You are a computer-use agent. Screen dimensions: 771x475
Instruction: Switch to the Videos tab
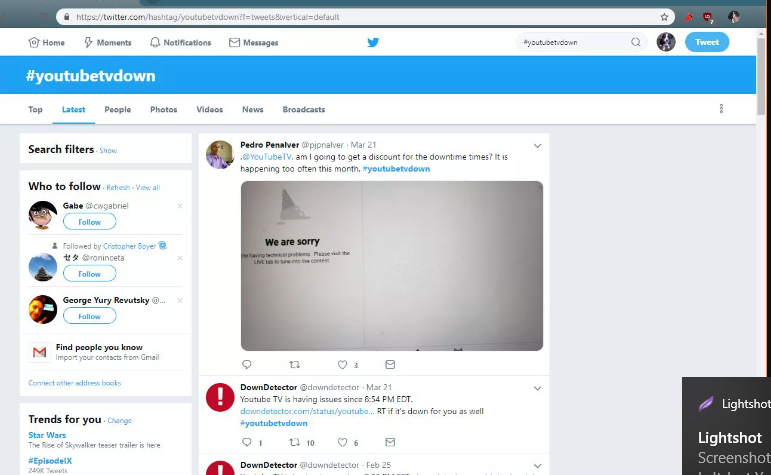[209, 109]
